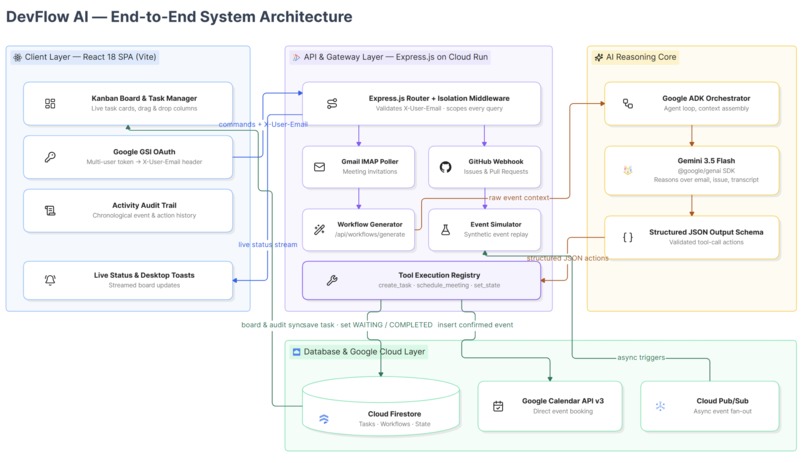Click the React atom icon in Client Layer
Screen dimensions: 806x463
(x=17, y=58)
